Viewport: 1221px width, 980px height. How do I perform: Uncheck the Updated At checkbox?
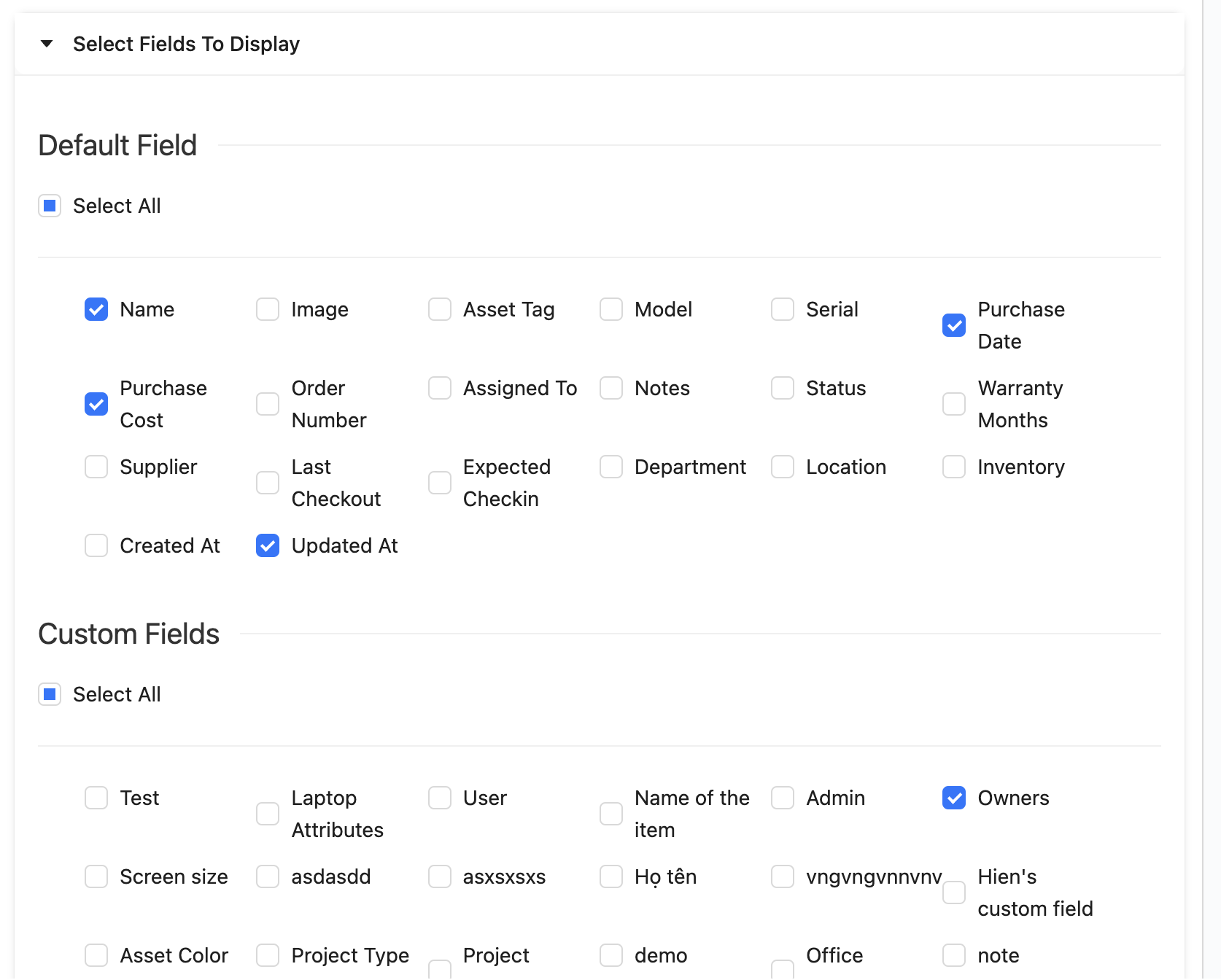point(268,546)
